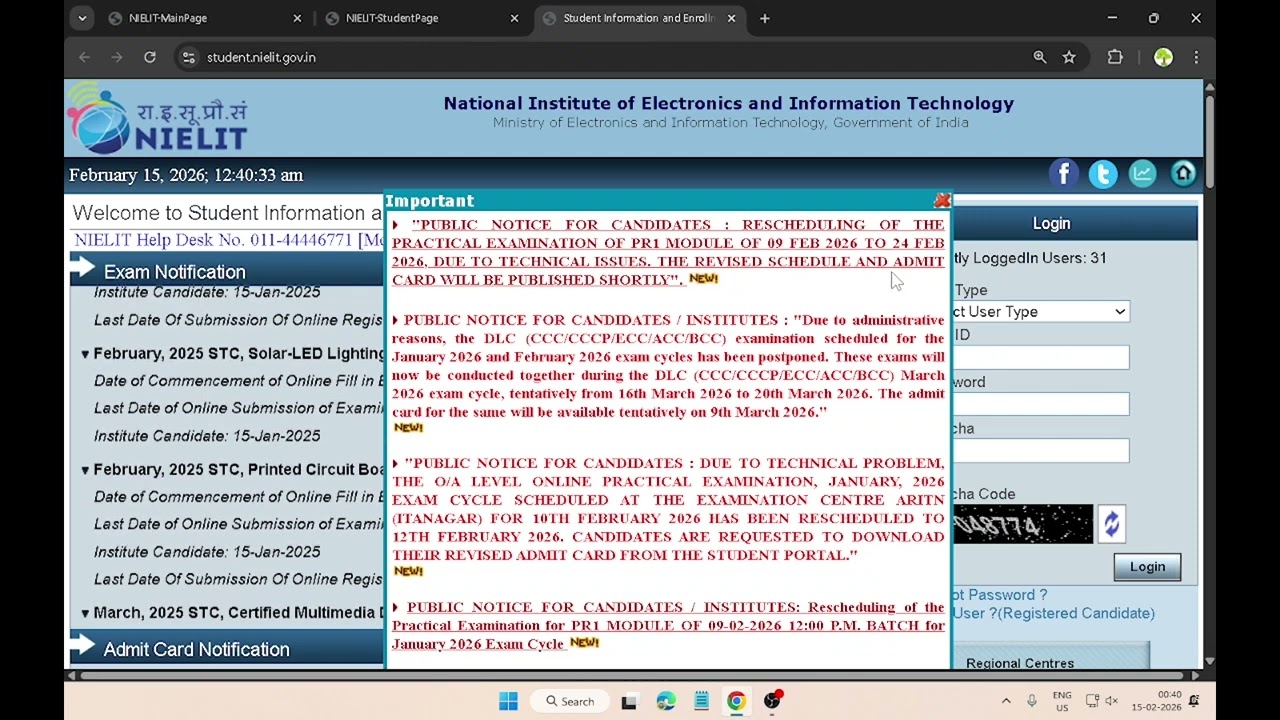Show hidden system tray icons
1280x720 pixels.
(x=1006, y=701)
